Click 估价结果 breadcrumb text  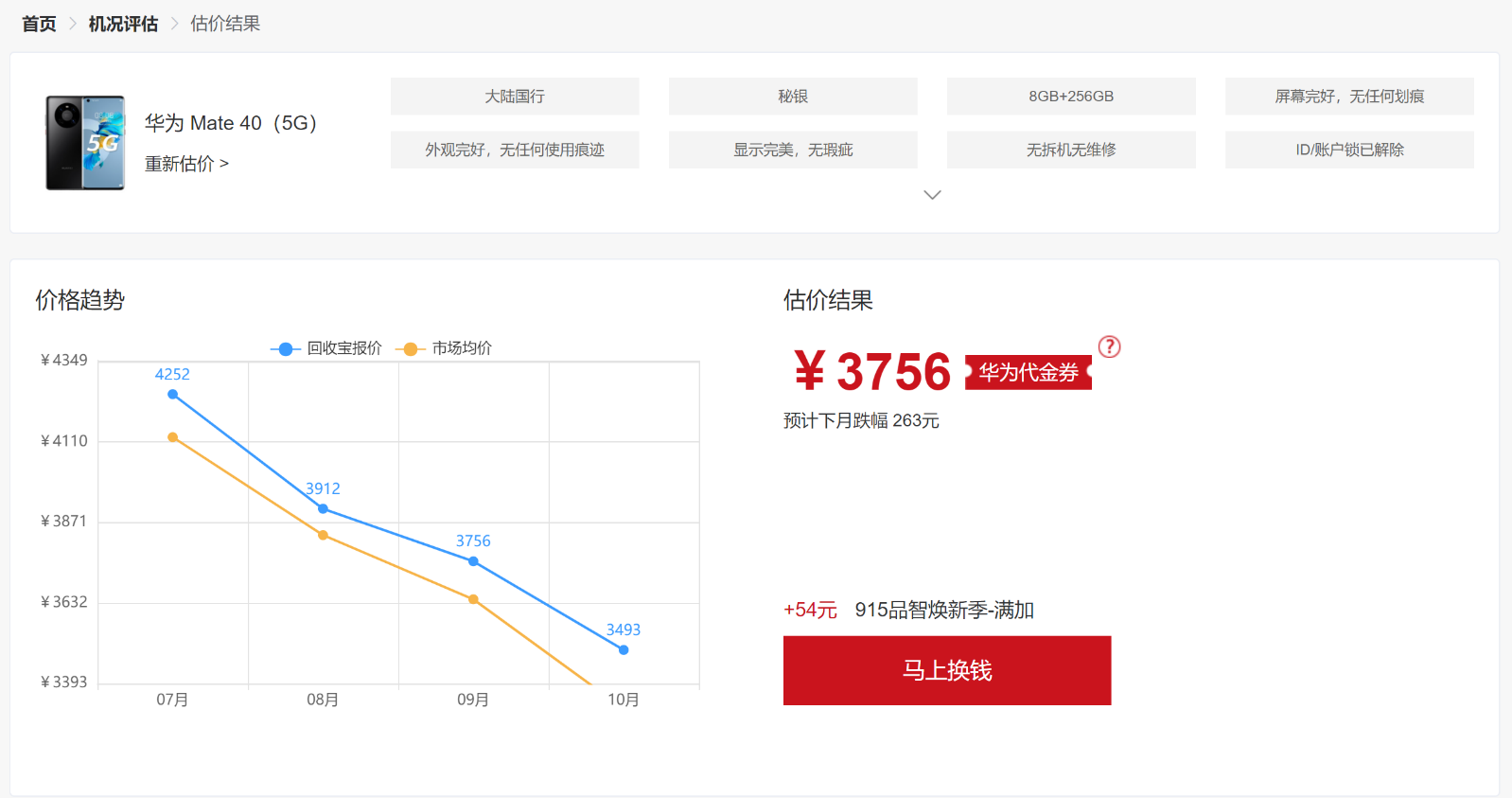(x=225, y=24)
